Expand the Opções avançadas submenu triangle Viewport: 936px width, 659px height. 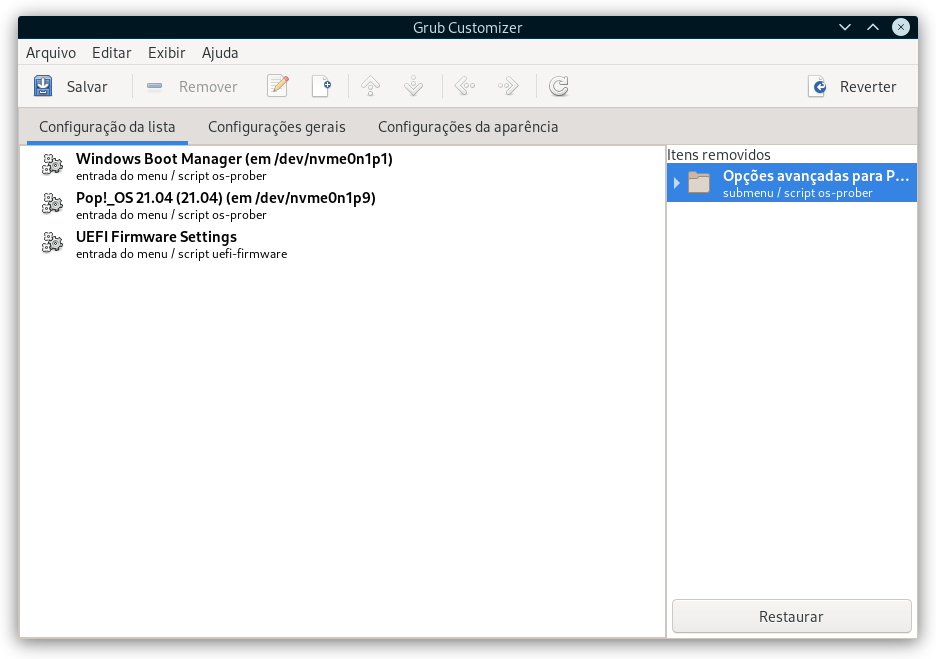point(676,183)
